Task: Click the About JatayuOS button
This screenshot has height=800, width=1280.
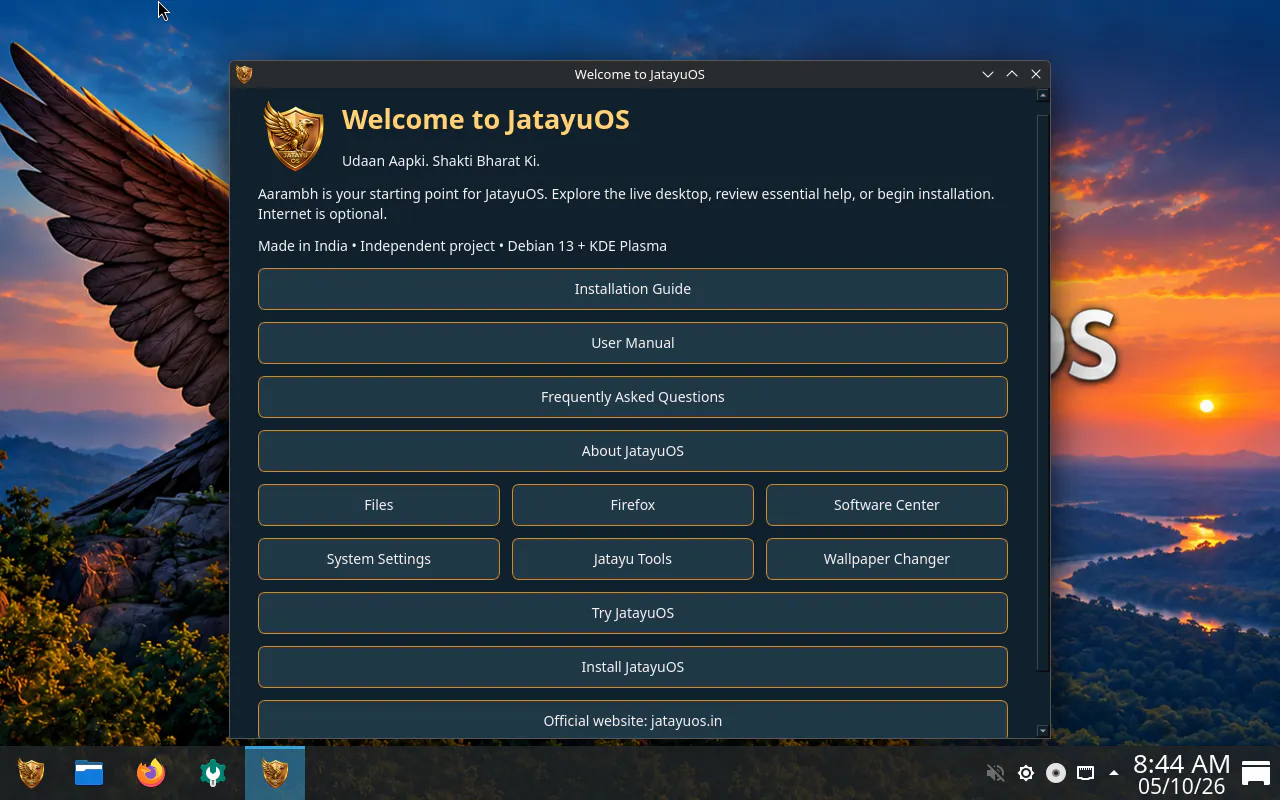Action: [x=633, y=451]
